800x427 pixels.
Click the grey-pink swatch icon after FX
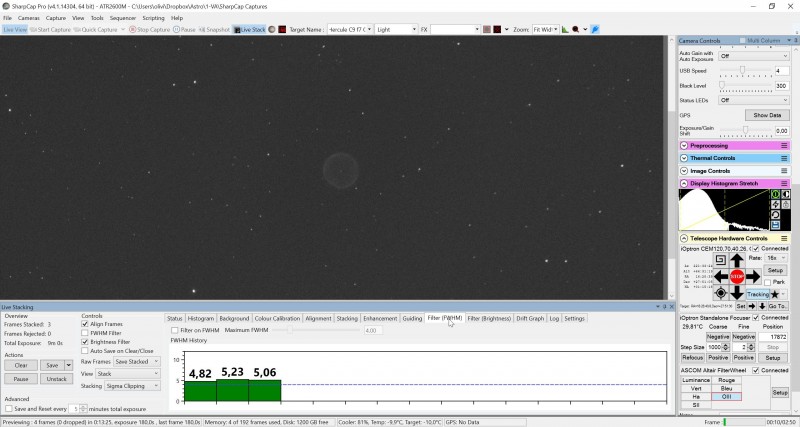click(487, 30)
